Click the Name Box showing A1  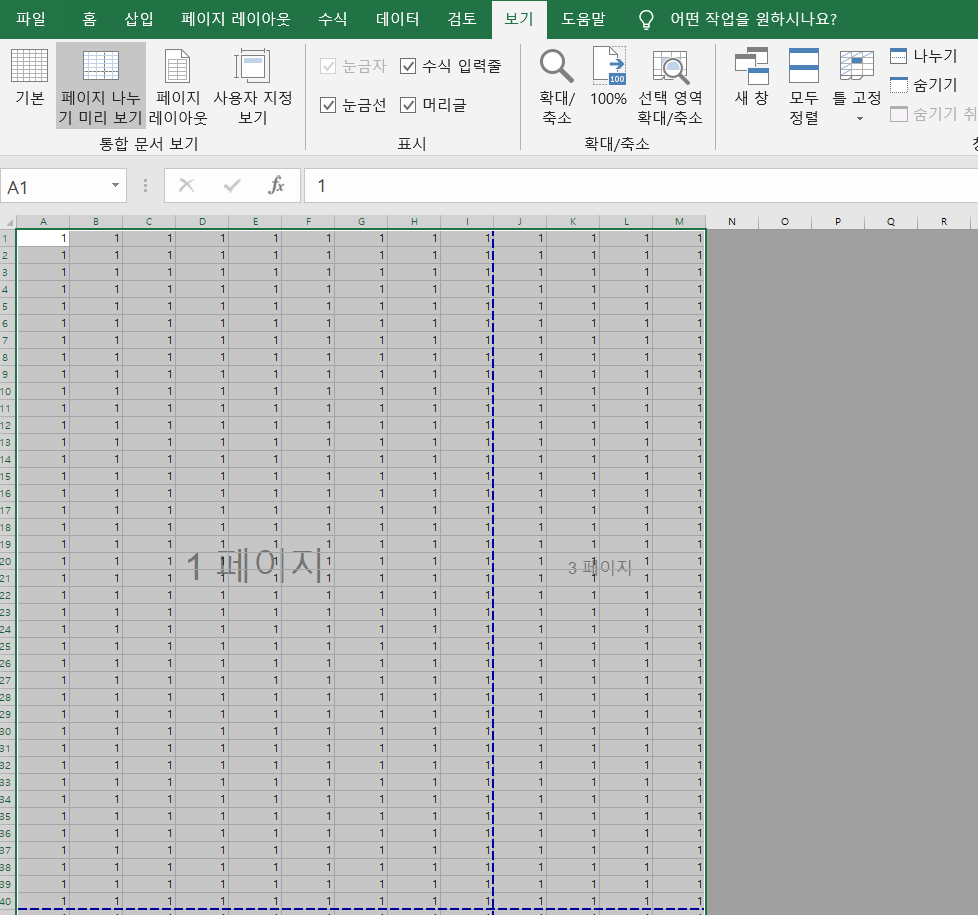(55, 186)
